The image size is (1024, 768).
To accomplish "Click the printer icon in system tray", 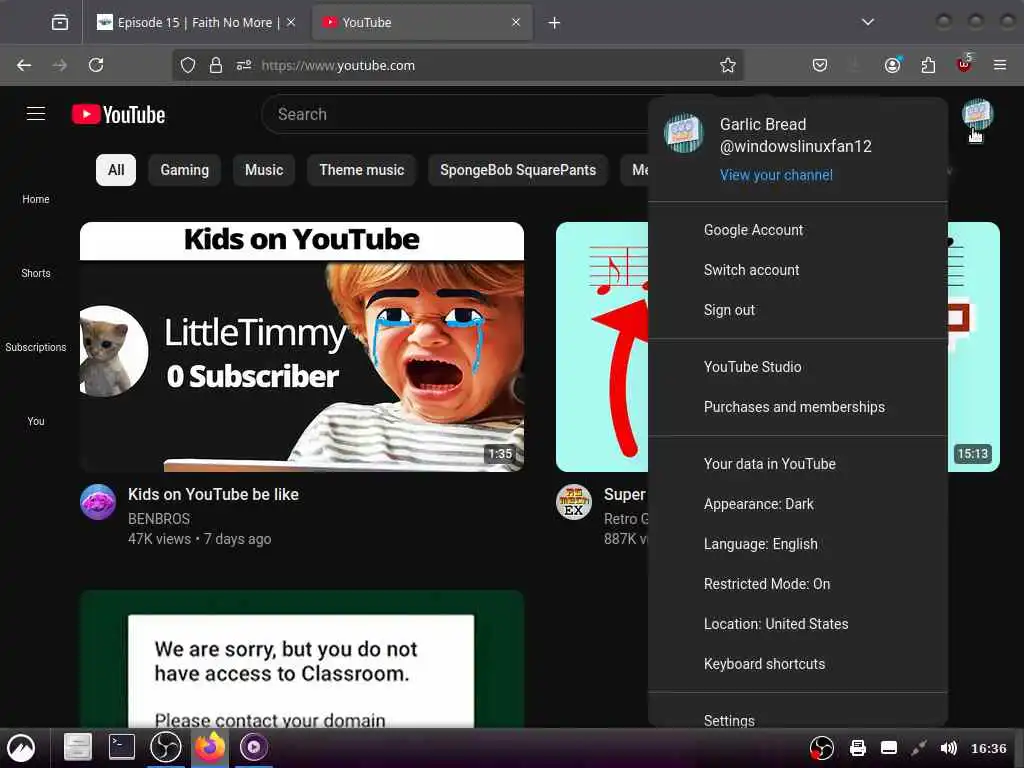I will [x=857, y=748].
